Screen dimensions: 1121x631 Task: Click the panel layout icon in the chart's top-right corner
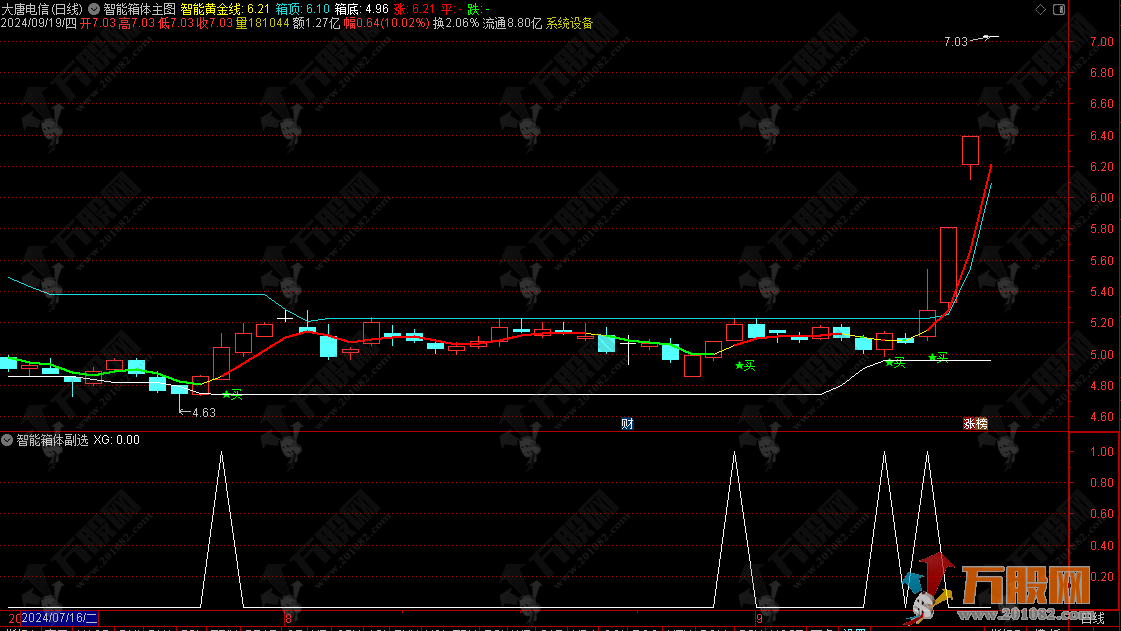(1059, 9)
